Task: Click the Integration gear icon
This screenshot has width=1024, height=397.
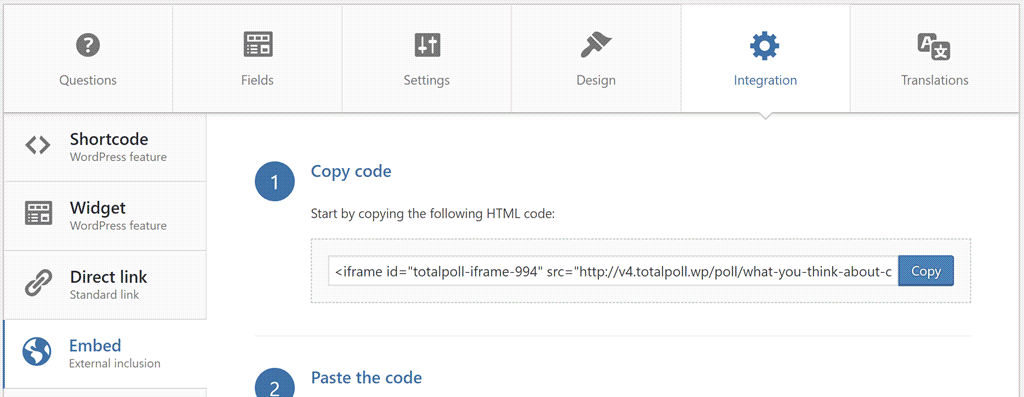Action: tap(765, 46)
